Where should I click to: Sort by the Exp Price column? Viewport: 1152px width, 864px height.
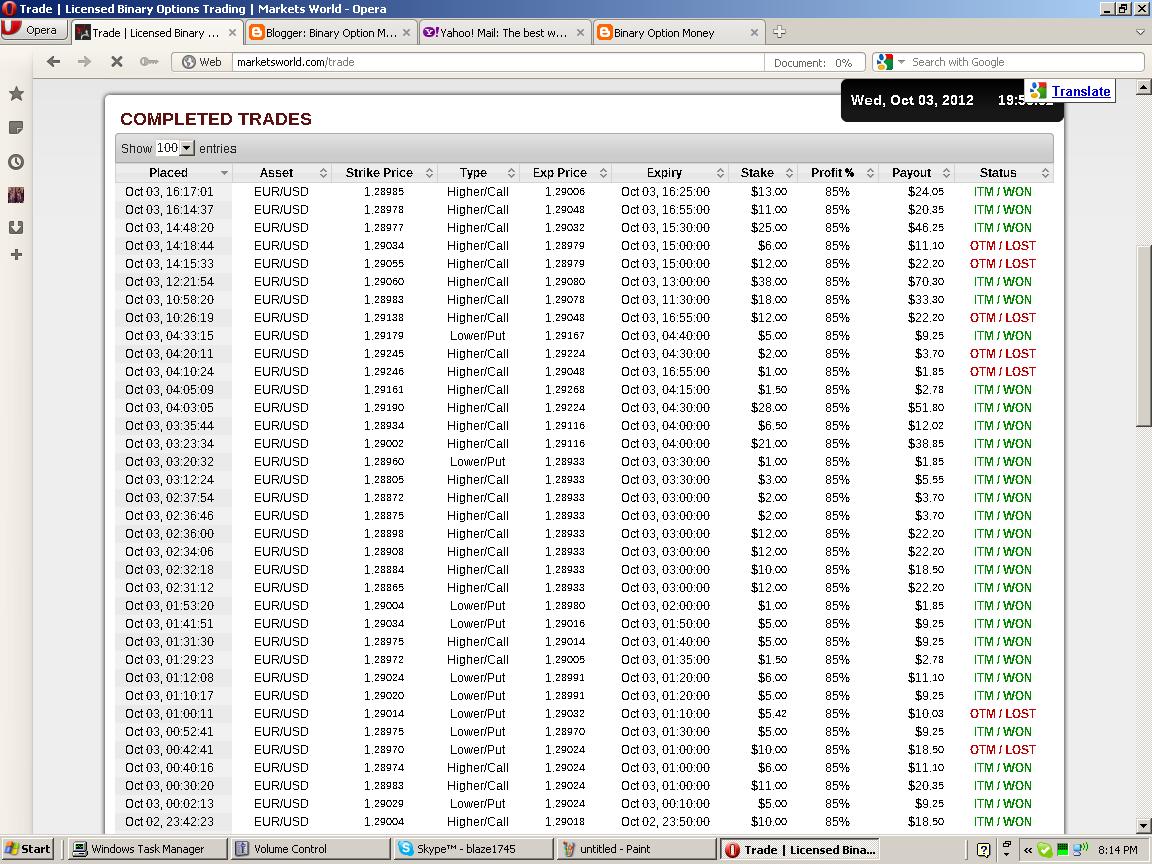pos(564,173)
